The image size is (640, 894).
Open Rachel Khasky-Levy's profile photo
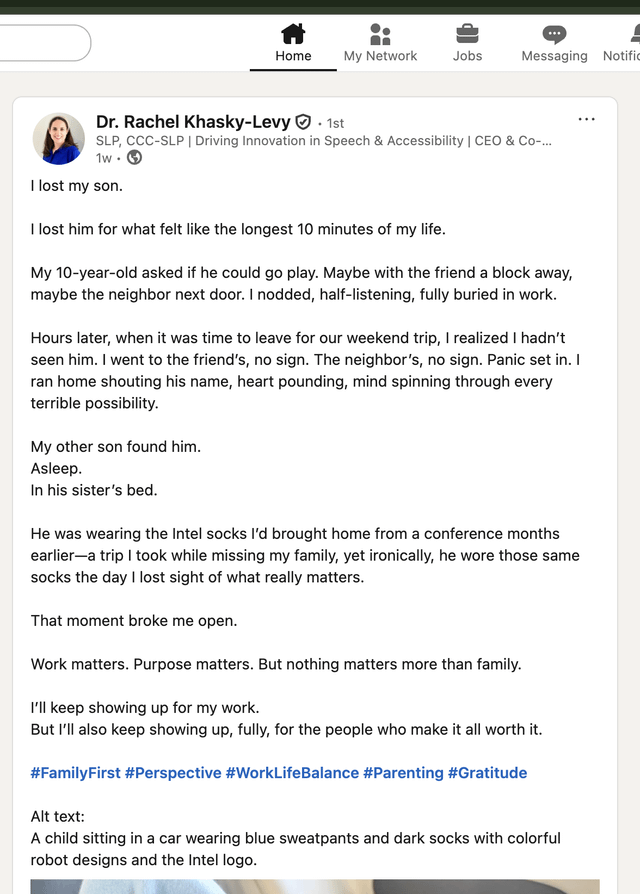(x=59, y=138)
